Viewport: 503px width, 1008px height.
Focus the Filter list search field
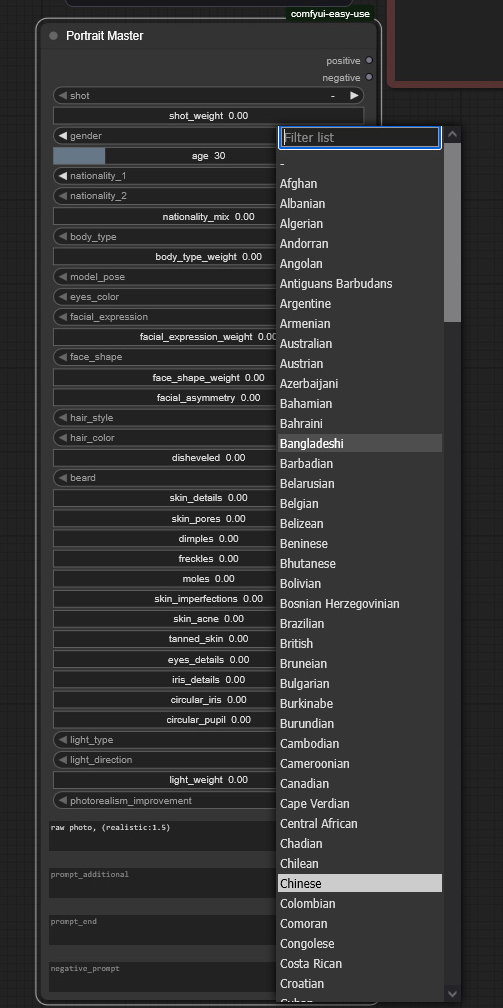click(x=360, y=138)
